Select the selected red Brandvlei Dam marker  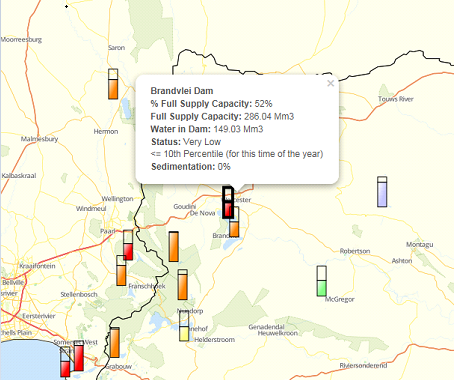click(228, 202)
